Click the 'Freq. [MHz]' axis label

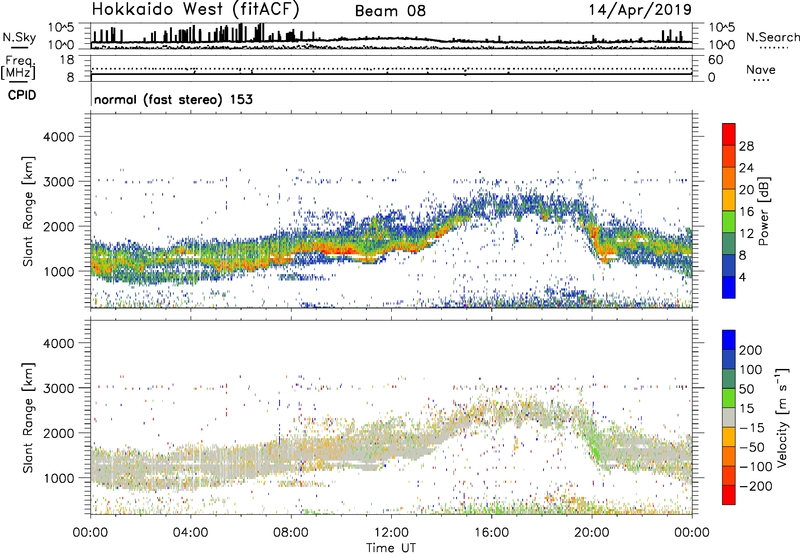(x=19, y=67)
